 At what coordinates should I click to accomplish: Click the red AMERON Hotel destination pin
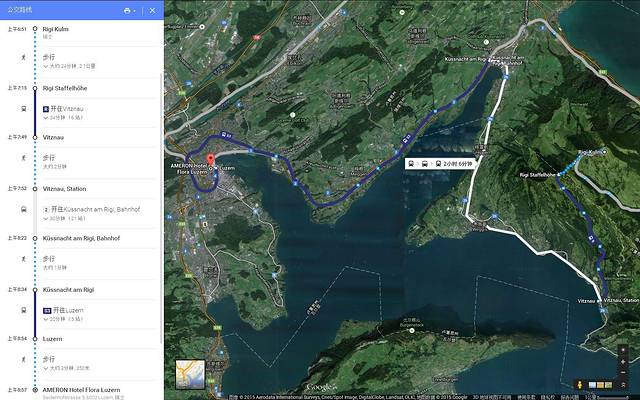tap(211, 157)
